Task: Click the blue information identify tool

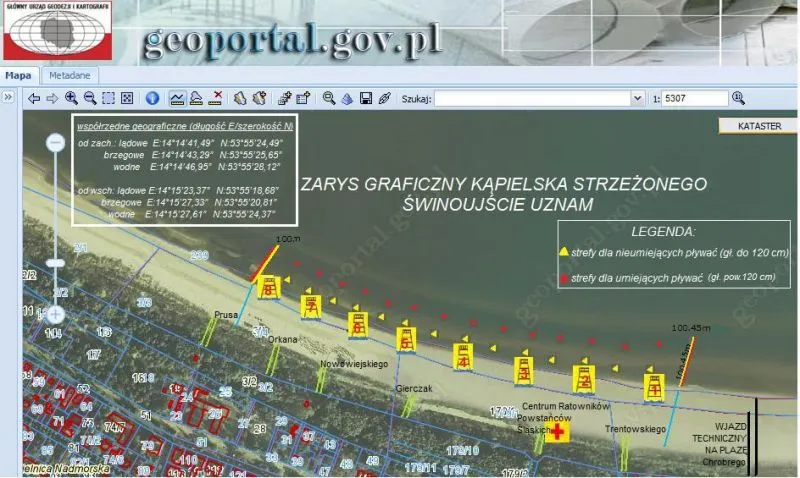Action: click(153, 98)
